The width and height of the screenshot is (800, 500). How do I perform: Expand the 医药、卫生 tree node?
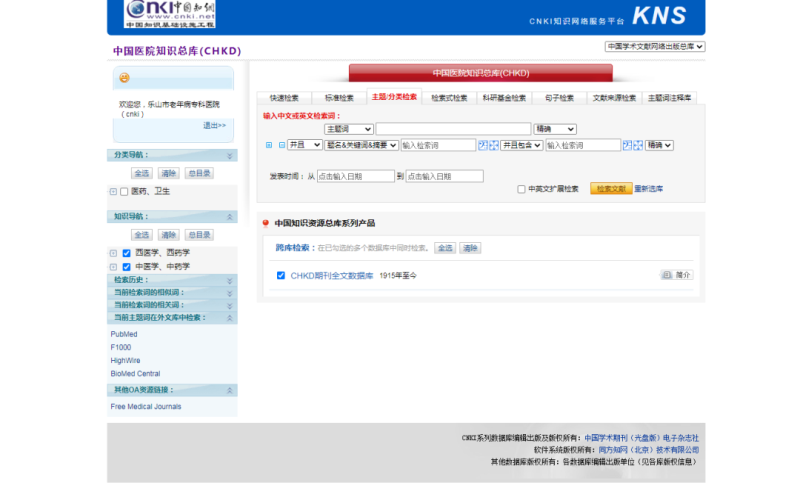(x=113, y=192)
